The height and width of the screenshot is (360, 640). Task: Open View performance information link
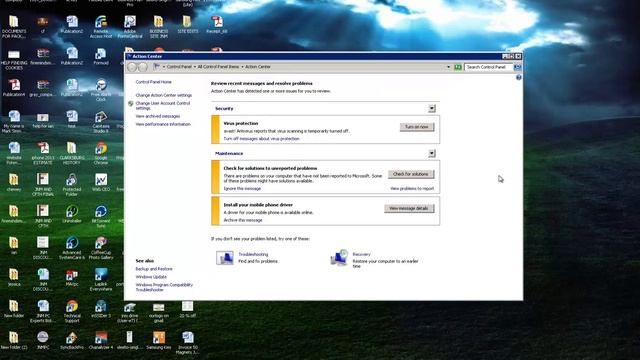(x=163, y=124)
